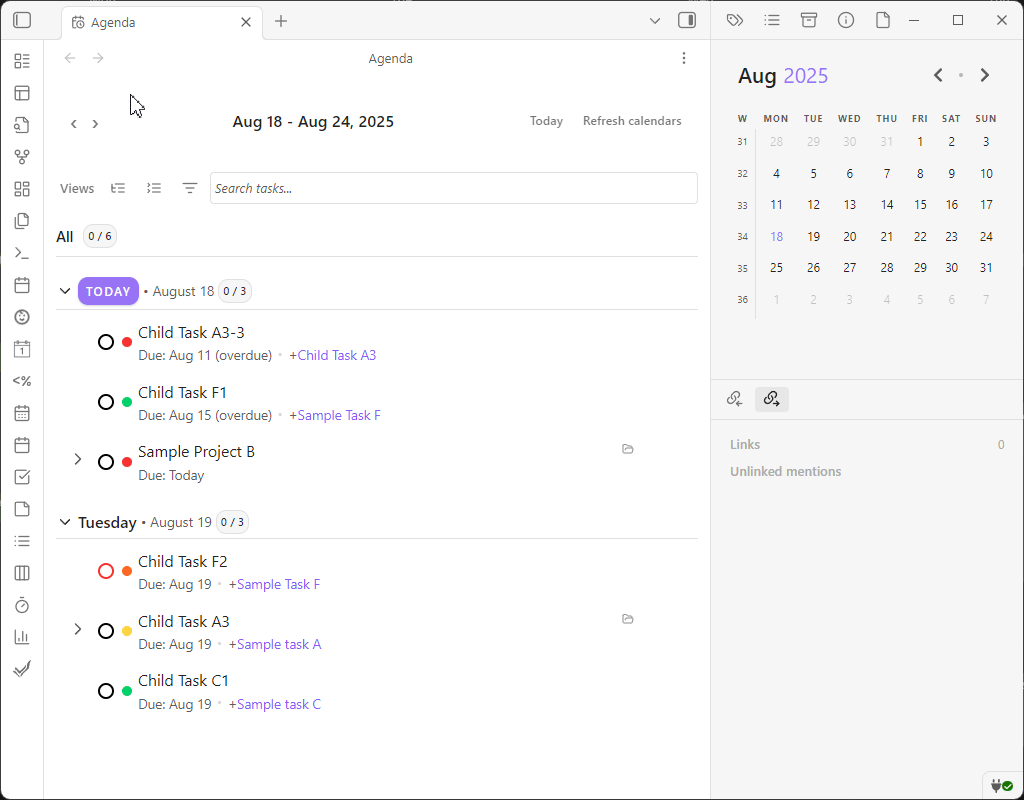Open the tab list dropdown chevron
Image resolution: width=1024 pixels, height=800 pixels.
[x=655, y=20]
